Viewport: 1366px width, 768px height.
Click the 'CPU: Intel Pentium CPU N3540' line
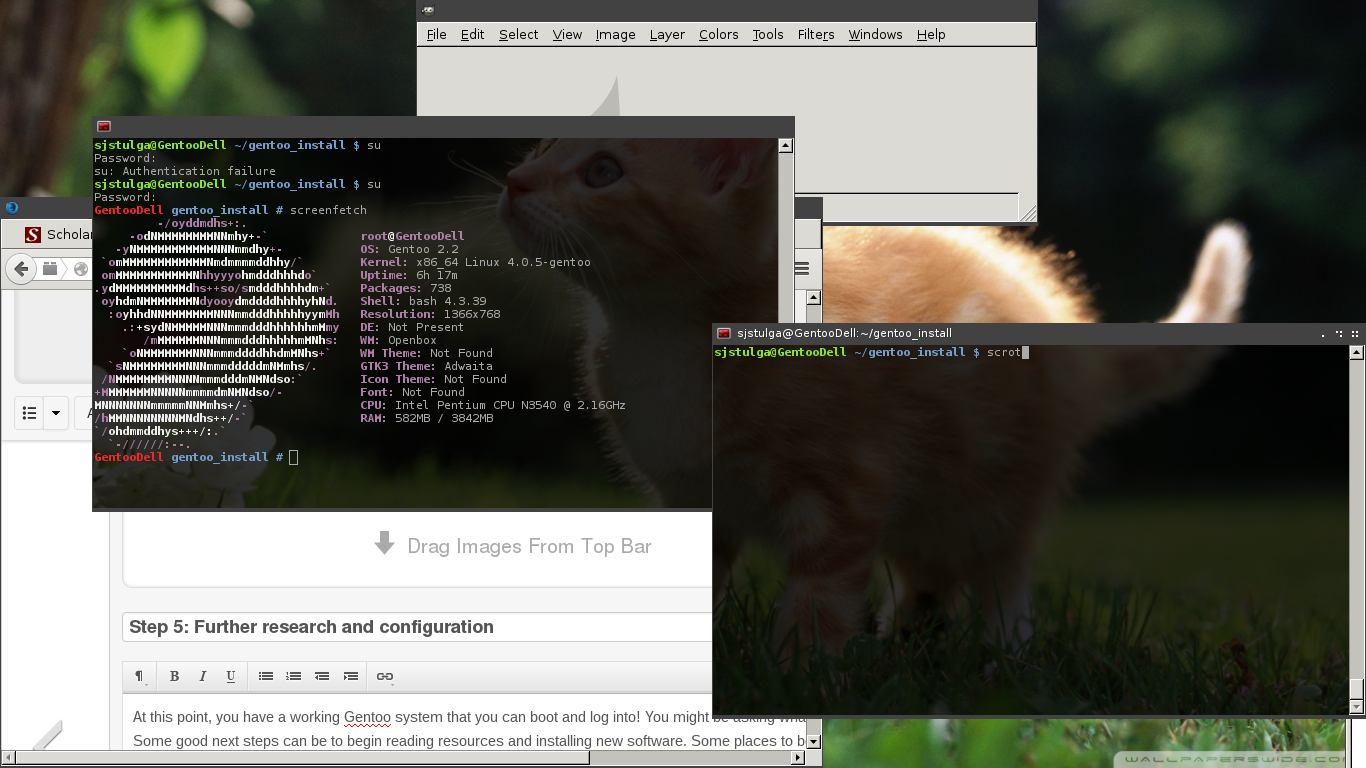[x=493, y=405]
